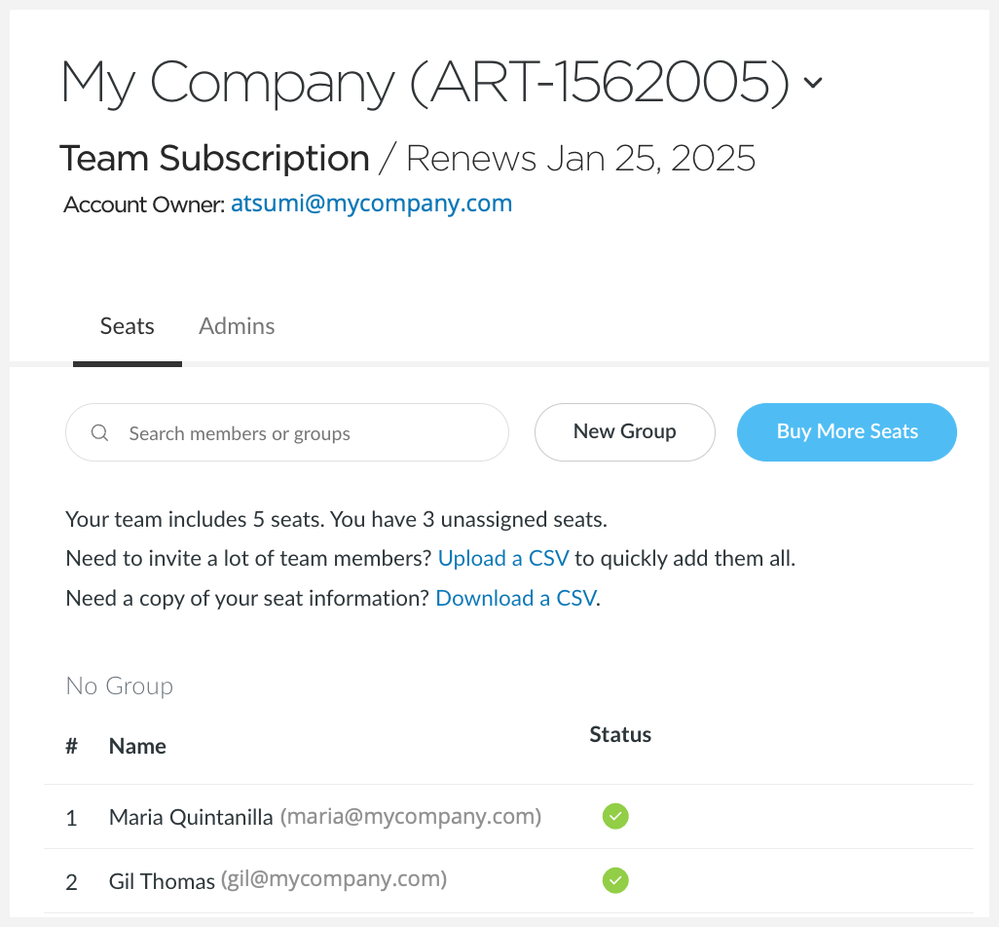Click the New Group button
The width and height of the screenshot is (999, 927).
(x=625, y=432)
